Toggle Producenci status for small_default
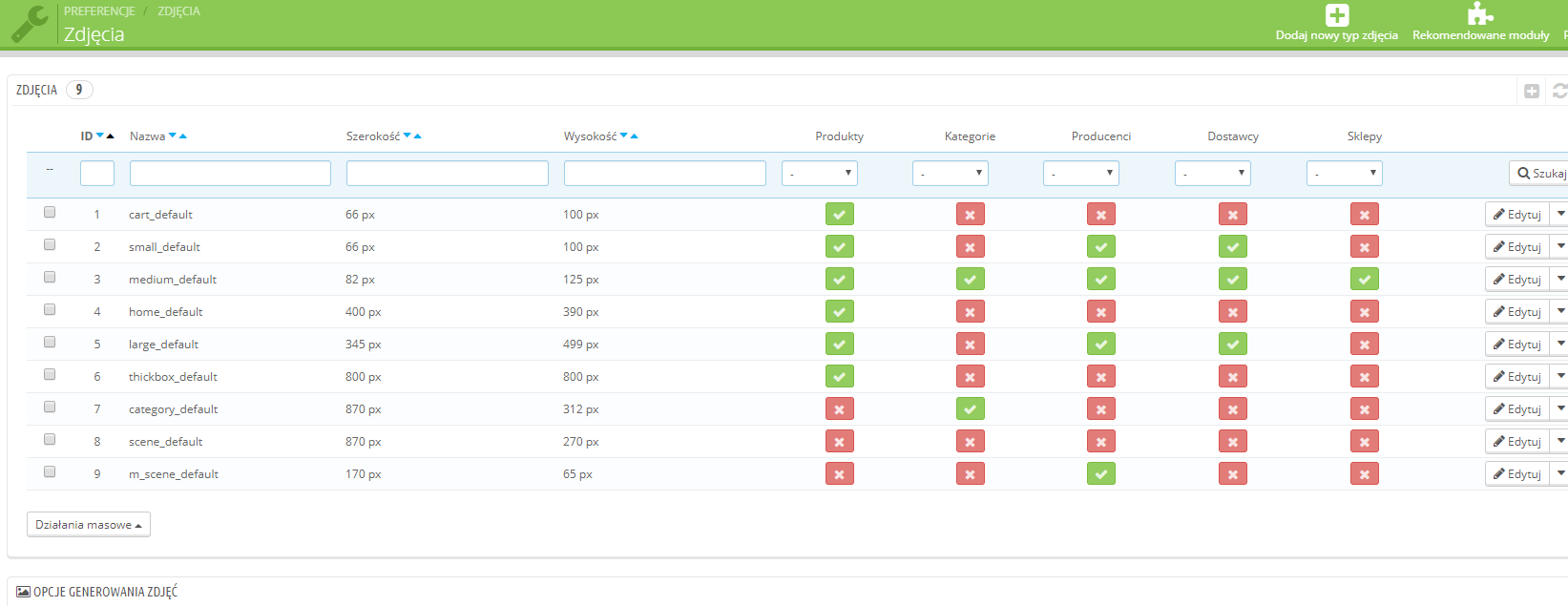The width and height of the screenshot is (1568, 606). [x=1101, y=247]
